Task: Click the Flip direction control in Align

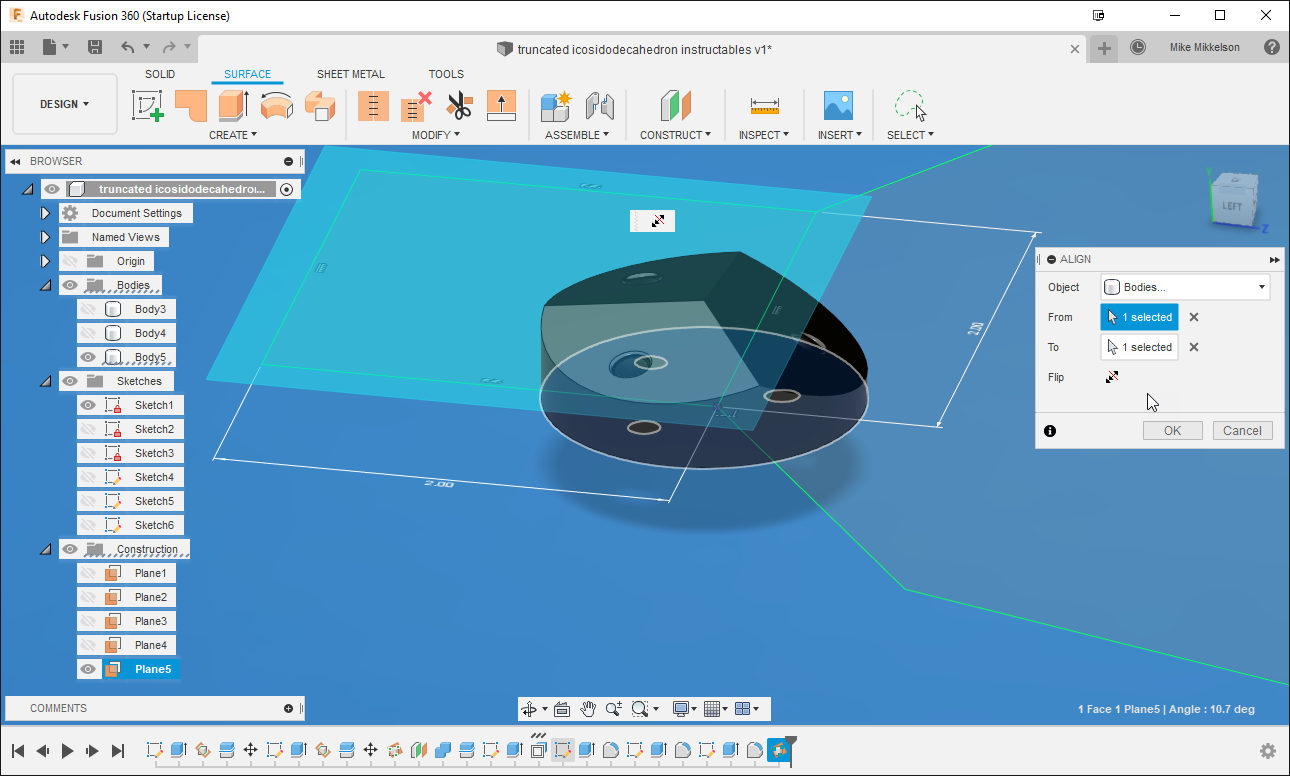Action: click(x=1113, y=377)
